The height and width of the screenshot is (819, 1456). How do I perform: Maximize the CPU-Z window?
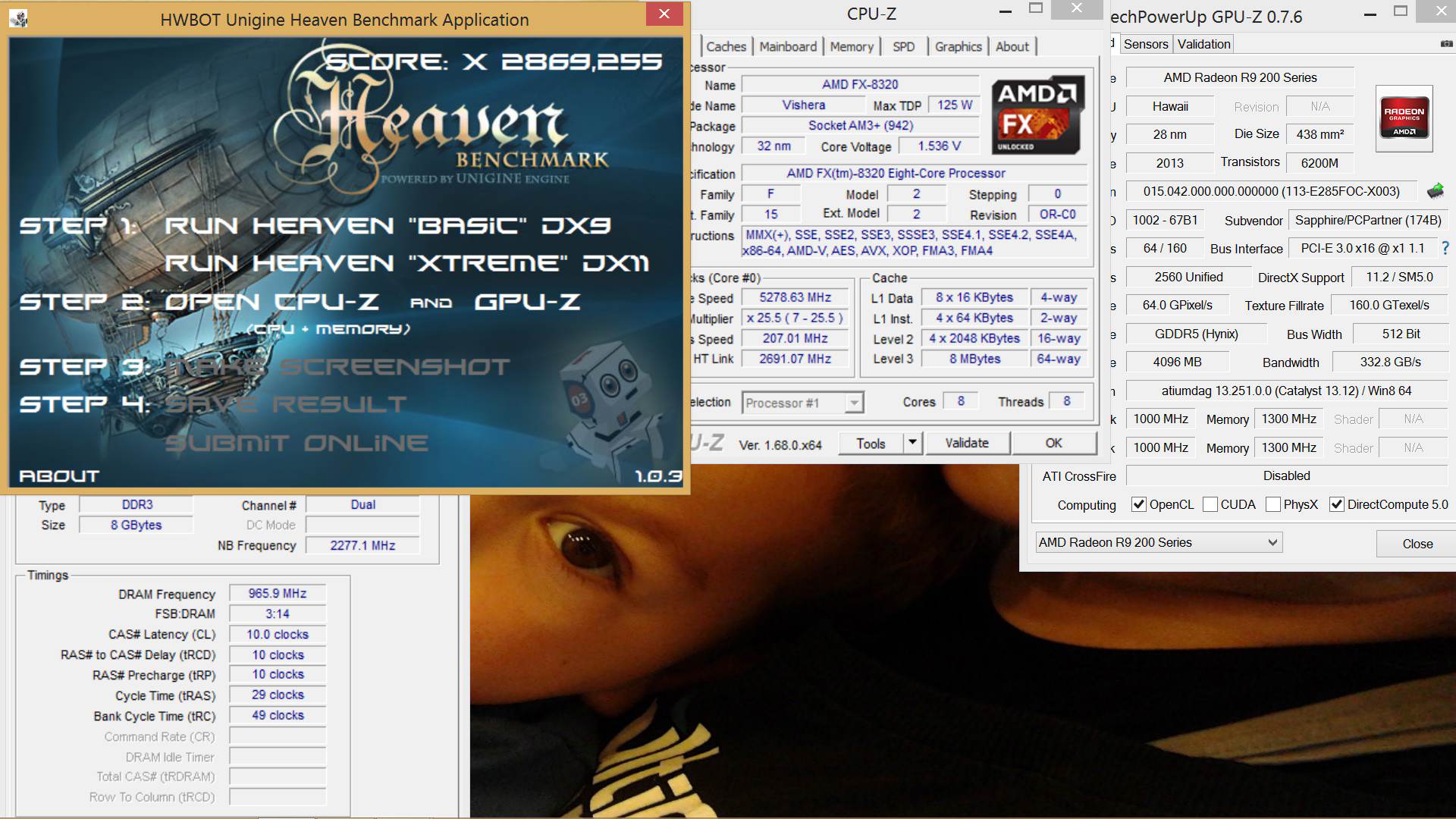tap(1036, 8)
